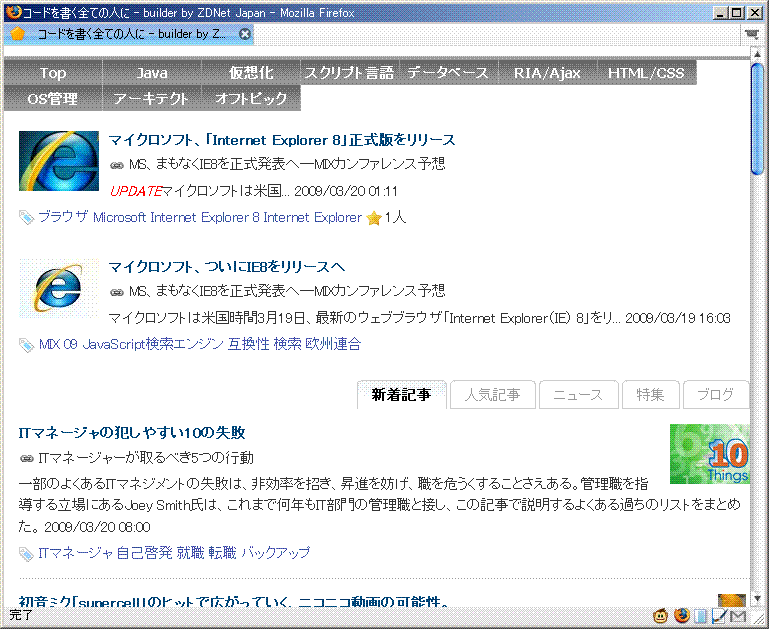Close the builder by ZDNet browser tab

[245, 34]
